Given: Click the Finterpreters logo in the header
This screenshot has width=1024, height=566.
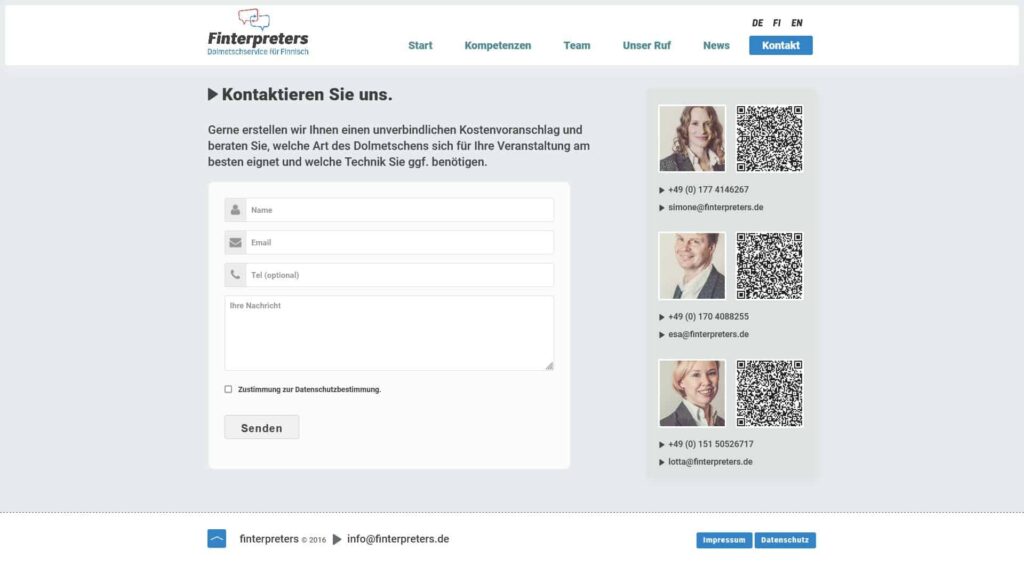Looking at the screenshot, I should tap(258, 33).
